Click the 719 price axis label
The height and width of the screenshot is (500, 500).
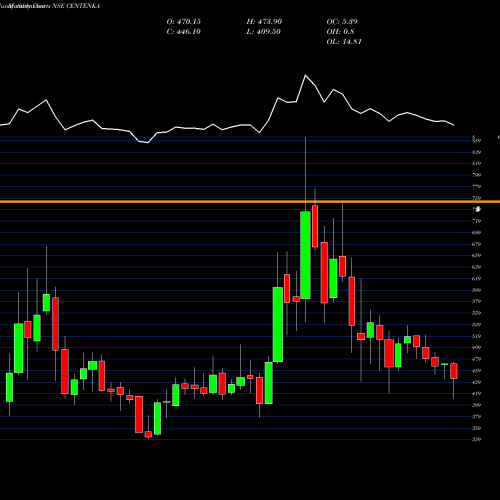pos(477,221)
